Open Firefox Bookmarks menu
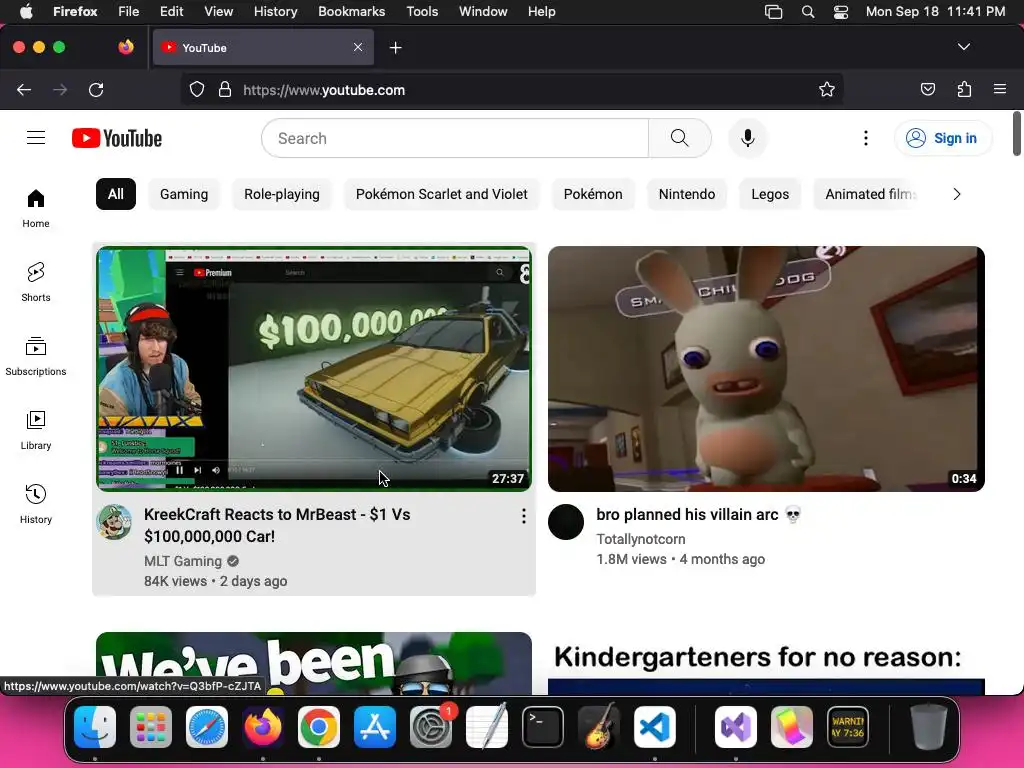The width and height of the screenshot is (1024, 768). point(351,11)
